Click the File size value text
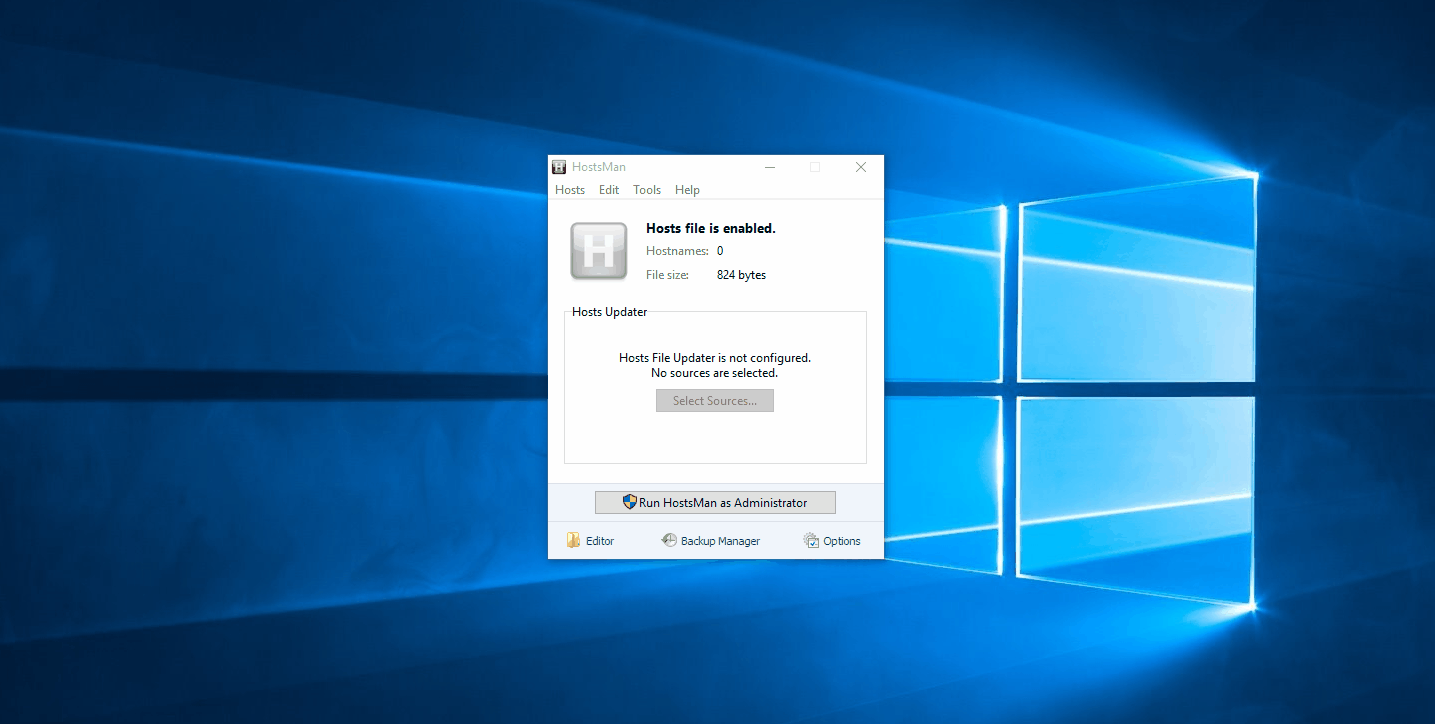Image resolution: width=1435 pixels, height=724 pixels. point(740,274)
